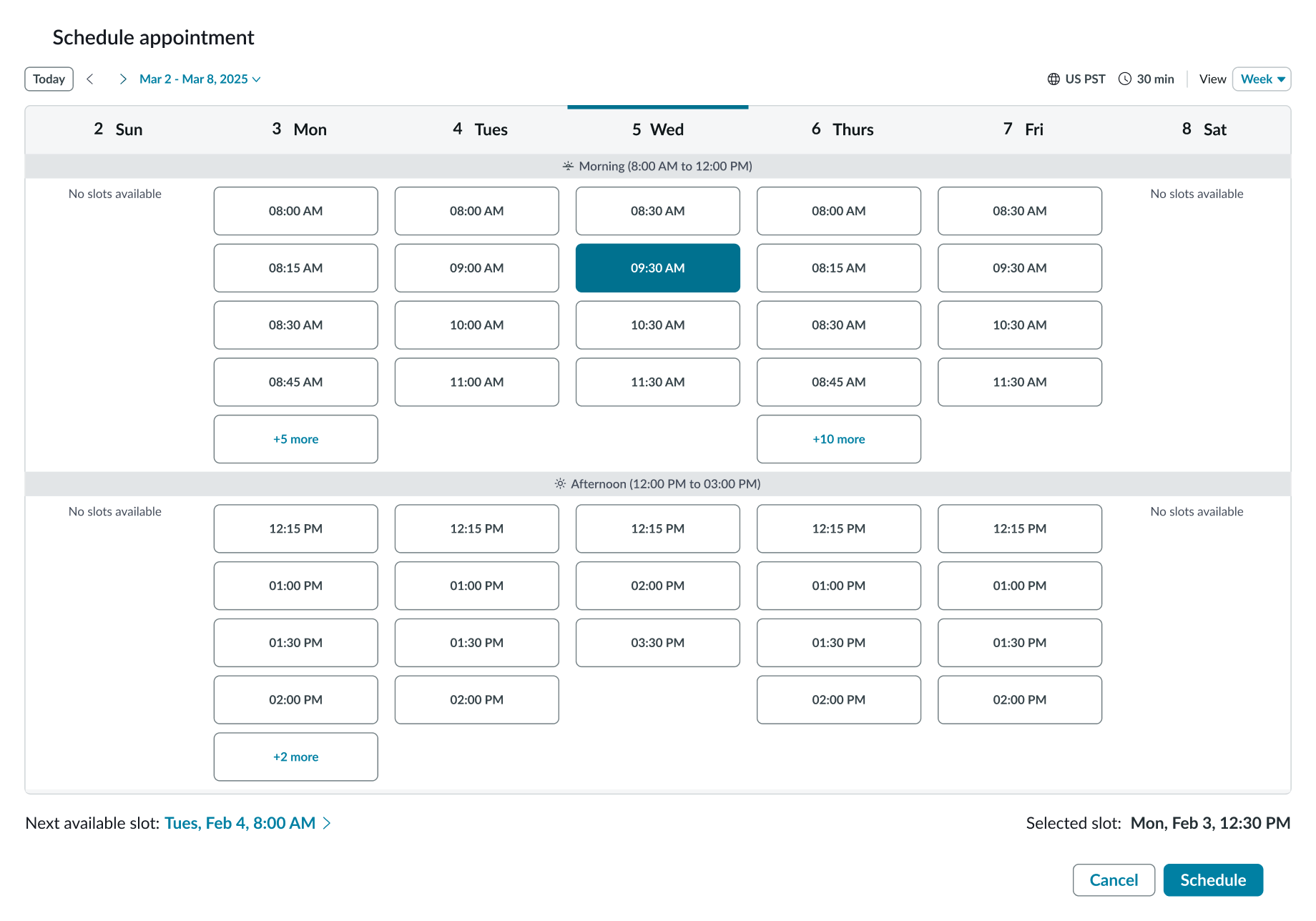Go to previous week using left chevron
Screen dimensions: 1316x921
coord(90,79)
